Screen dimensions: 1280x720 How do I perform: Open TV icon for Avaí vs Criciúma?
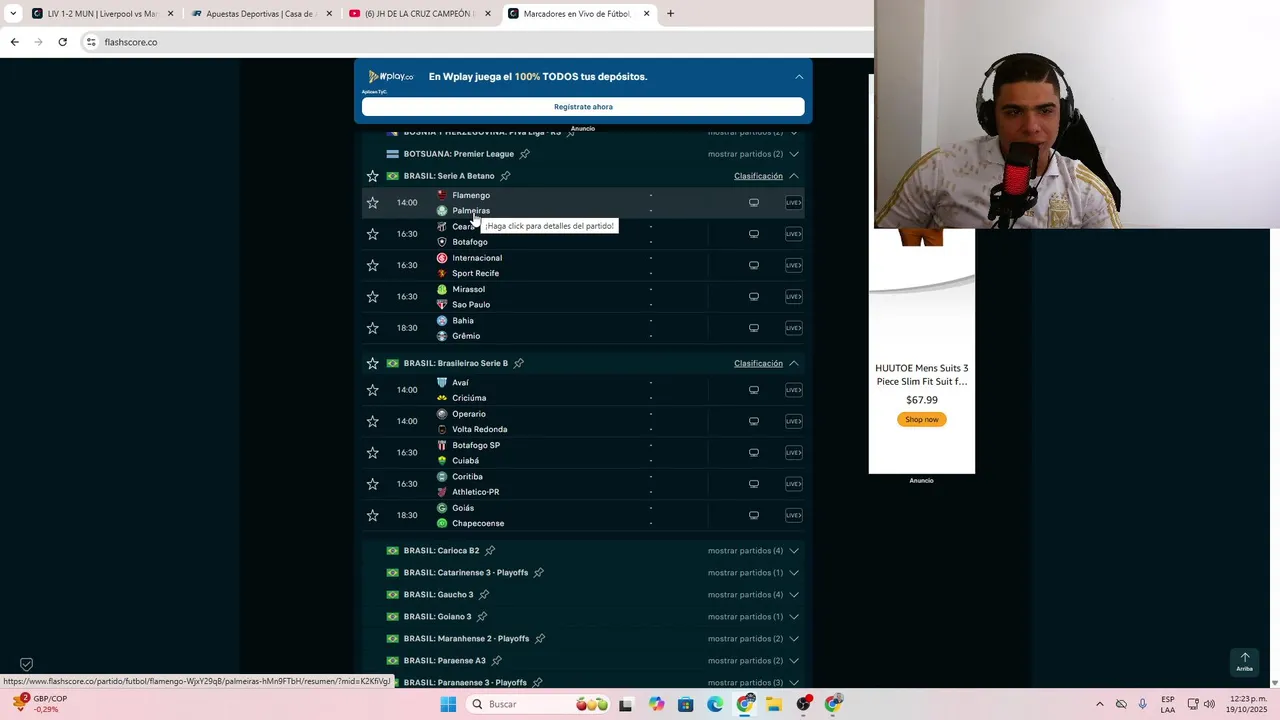click(x=754, y=390)
